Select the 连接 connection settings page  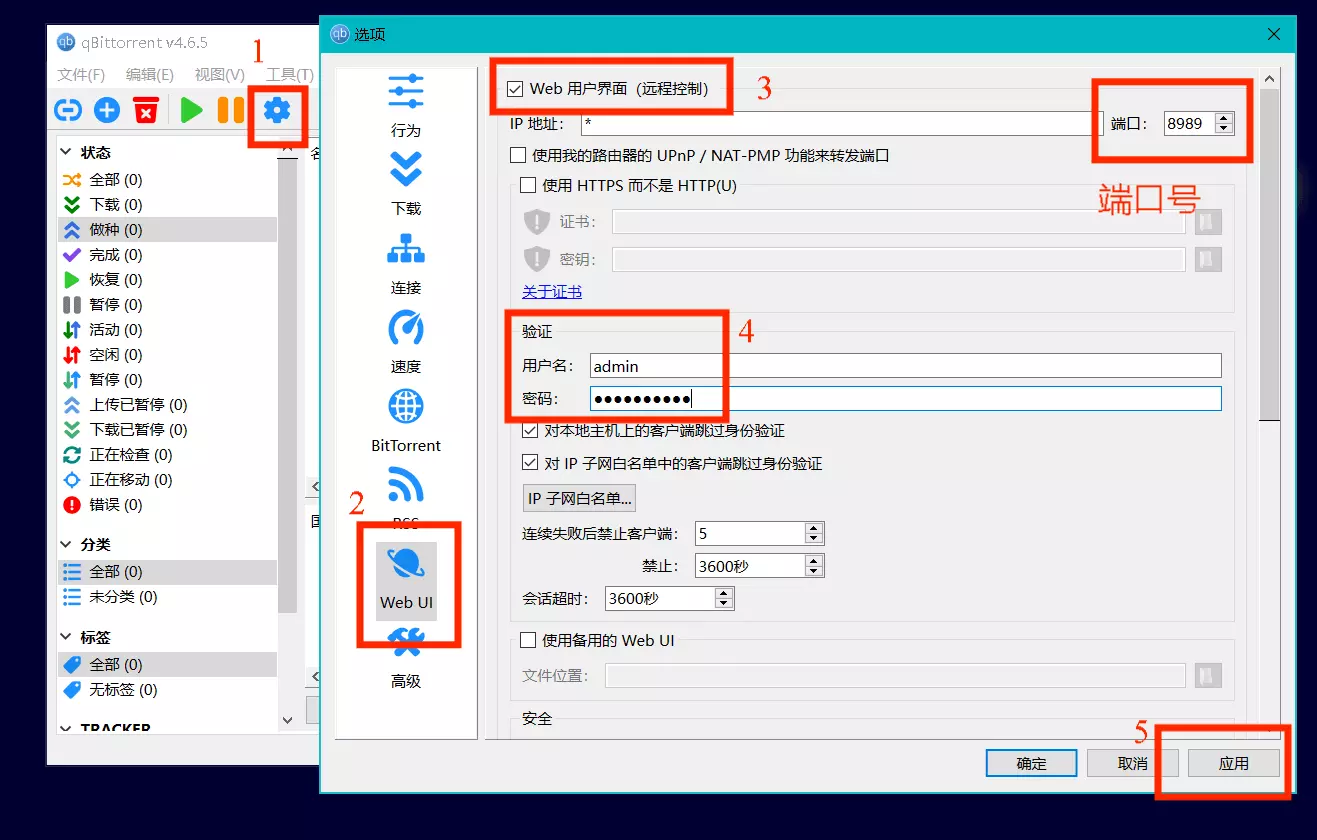[406, 264]
